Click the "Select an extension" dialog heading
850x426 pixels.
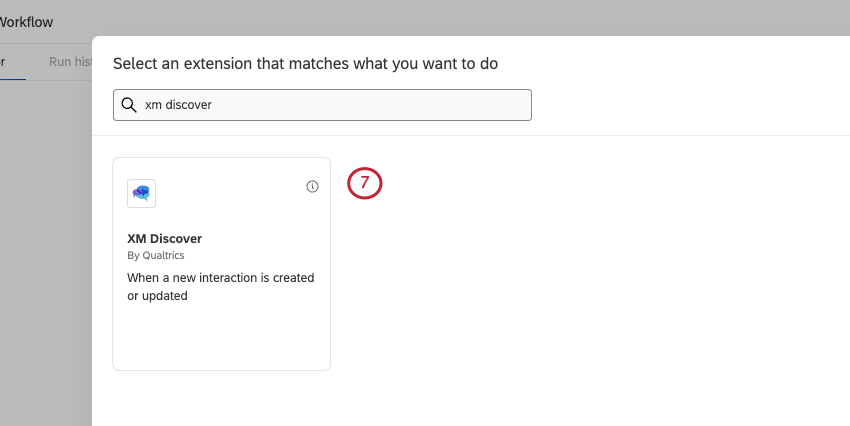tap(305, 64)
